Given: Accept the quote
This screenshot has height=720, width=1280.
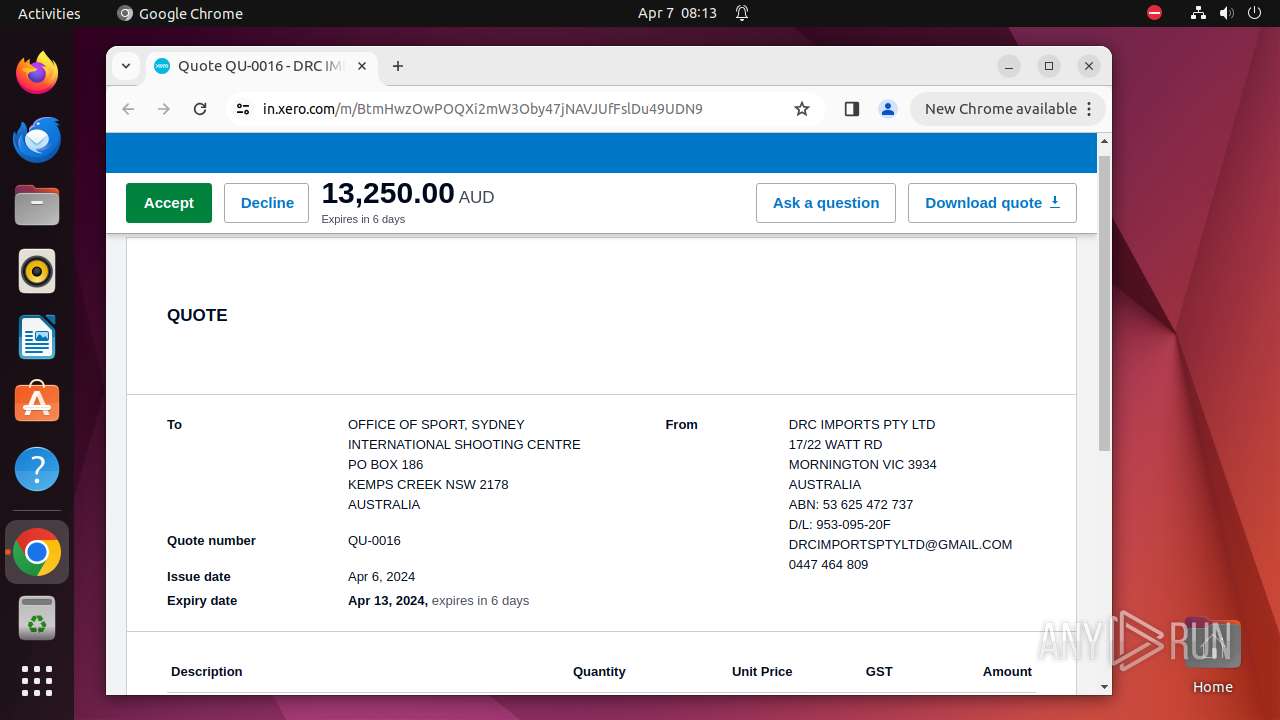Looking at the screenshot, I should click(169, 203).
